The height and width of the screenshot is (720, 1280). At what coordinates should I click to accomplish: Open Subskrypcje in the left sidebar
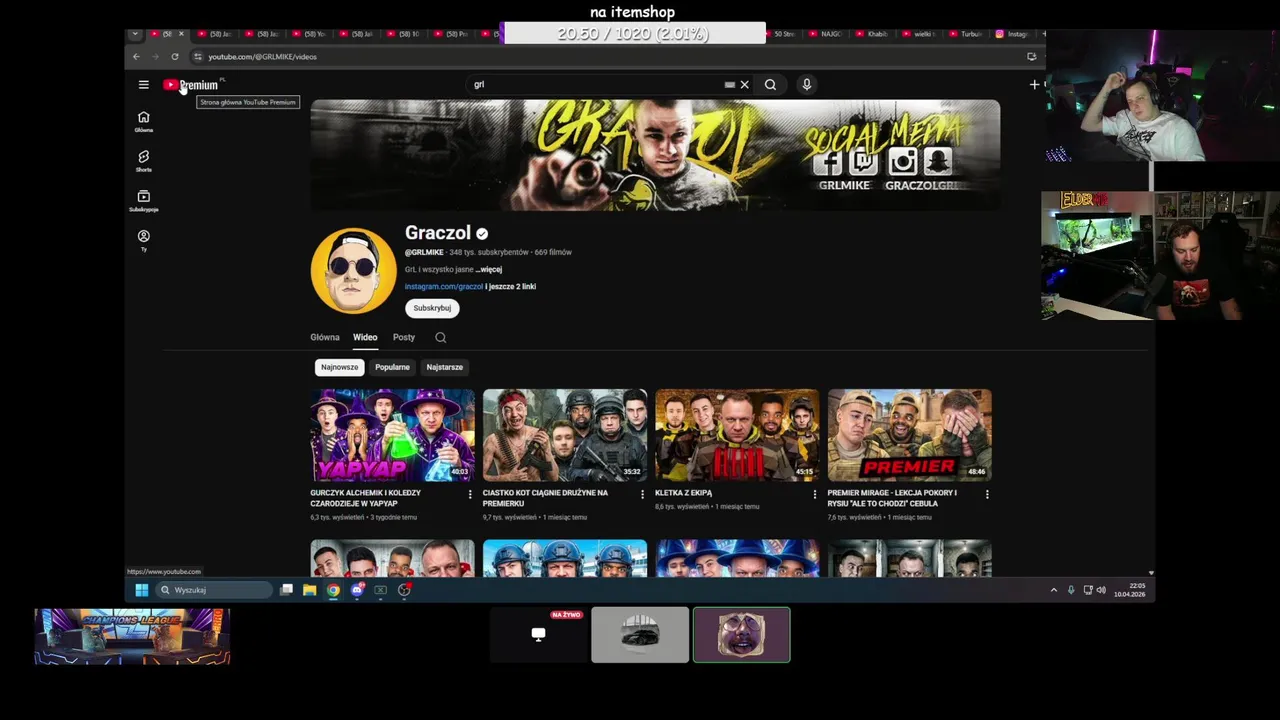click(x=143, y=201)
